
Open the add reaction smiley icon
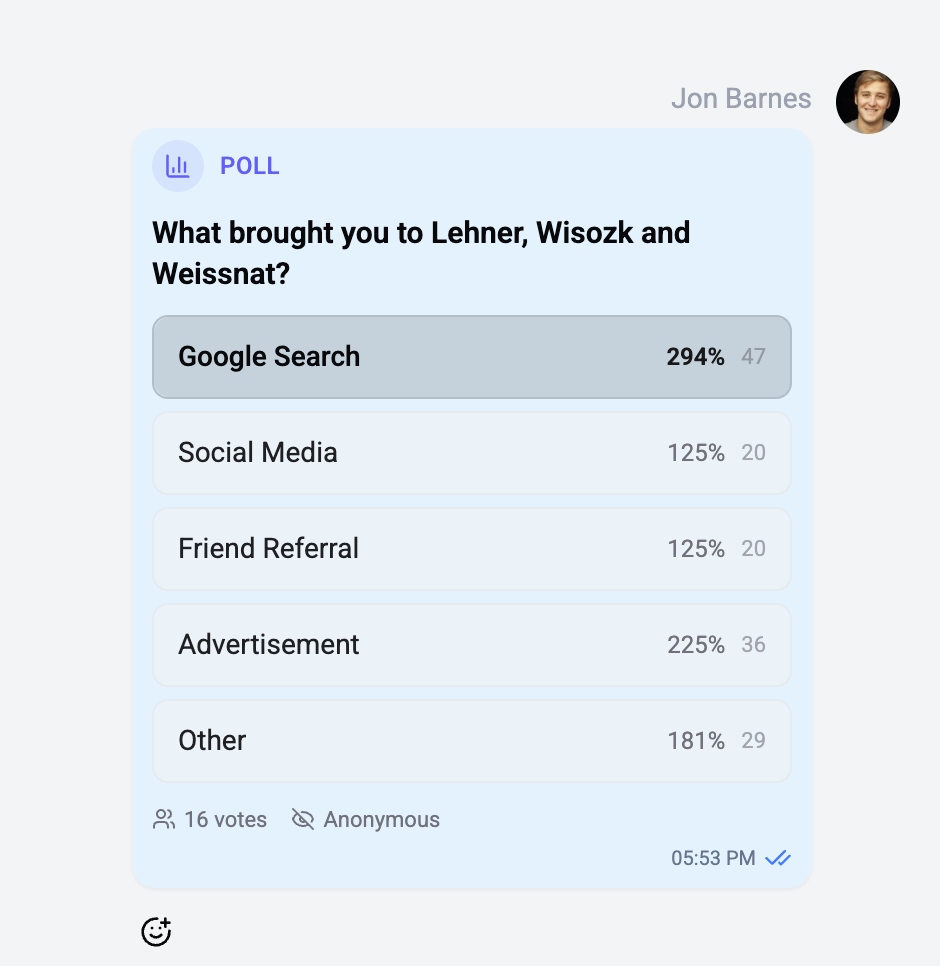(156, 931)
